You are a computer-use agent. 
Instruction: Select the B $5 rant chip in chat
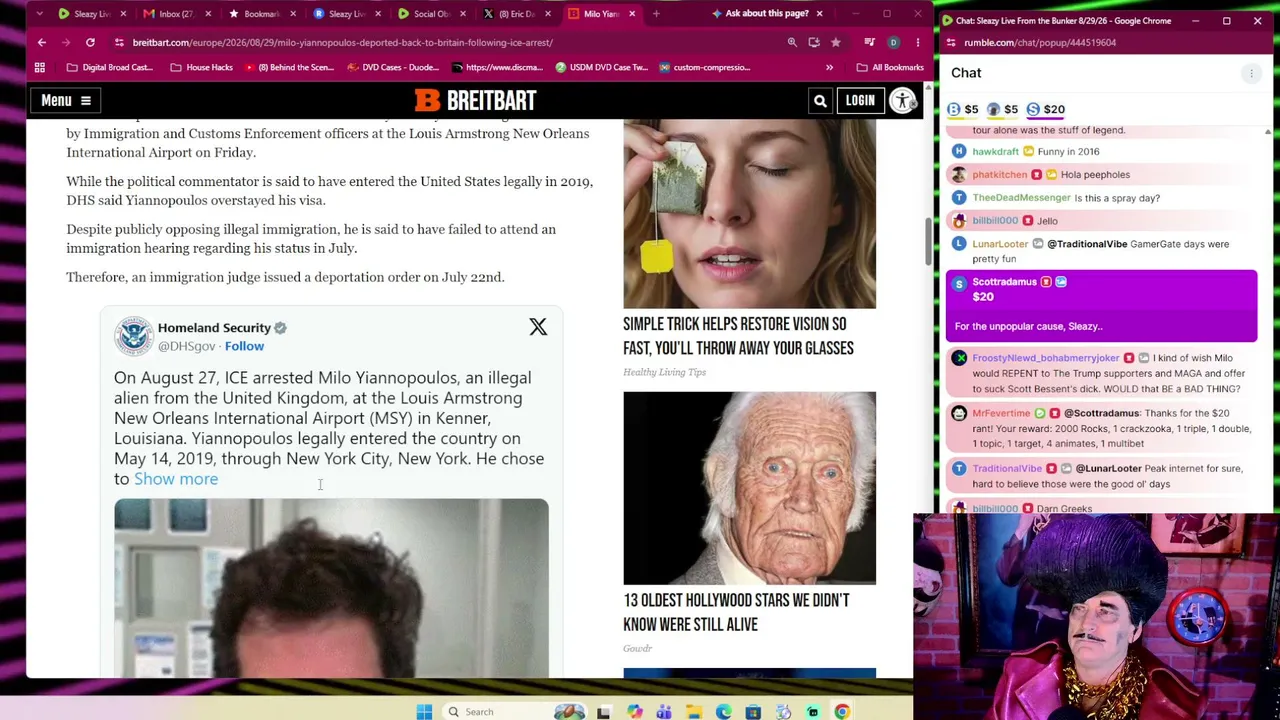[963, 109]
